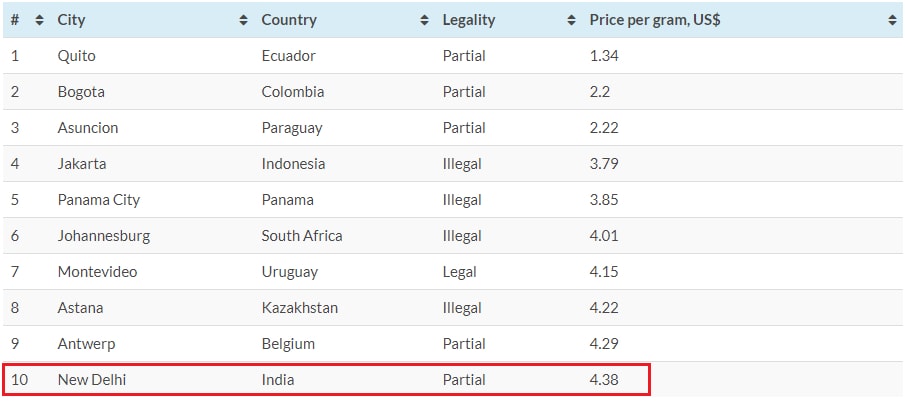Click the Bogota row city name
905x401 pixels.
pos(81,92)
